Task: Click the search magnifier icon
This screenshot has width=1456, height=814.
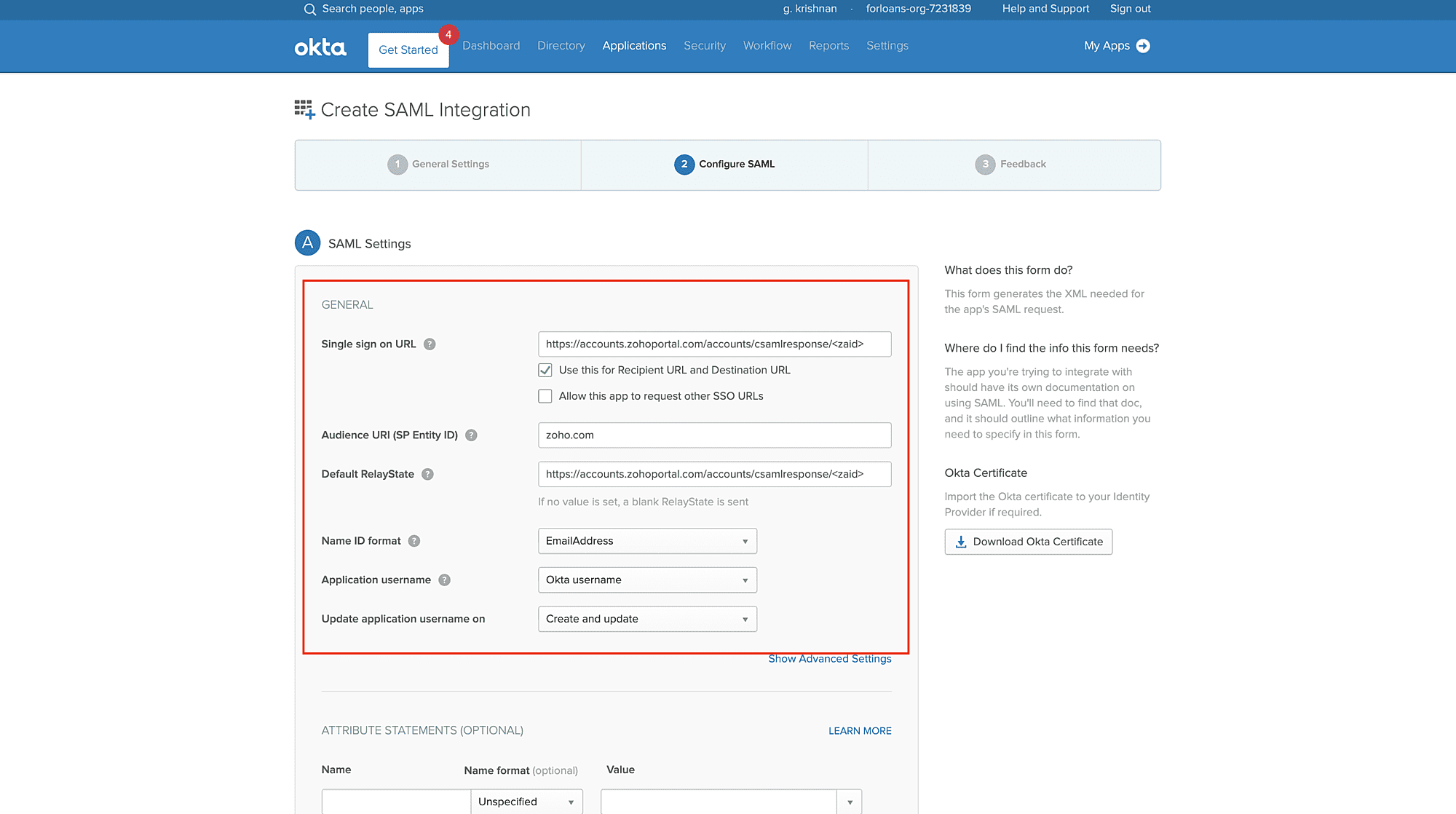Action: click(x=309, y=9)
